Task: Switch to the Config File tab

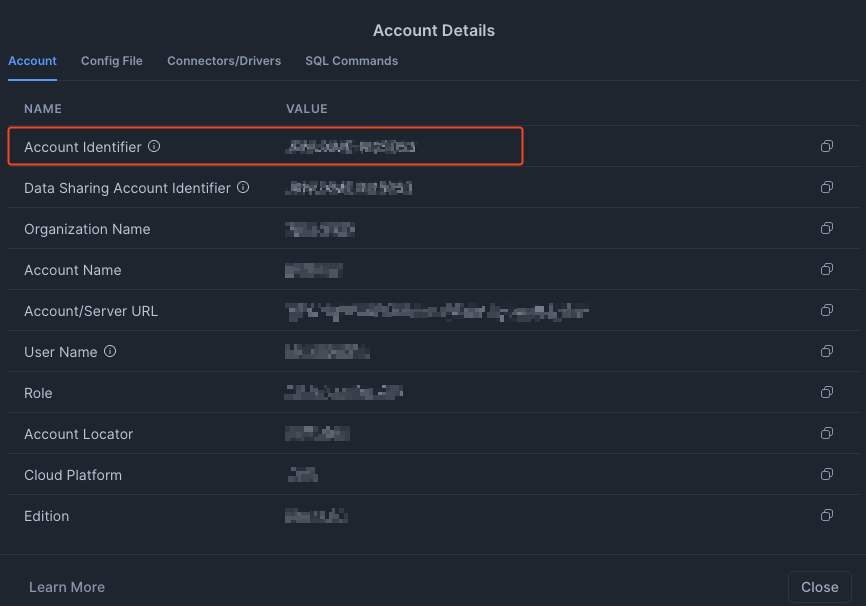Action: tap(112, 61)
